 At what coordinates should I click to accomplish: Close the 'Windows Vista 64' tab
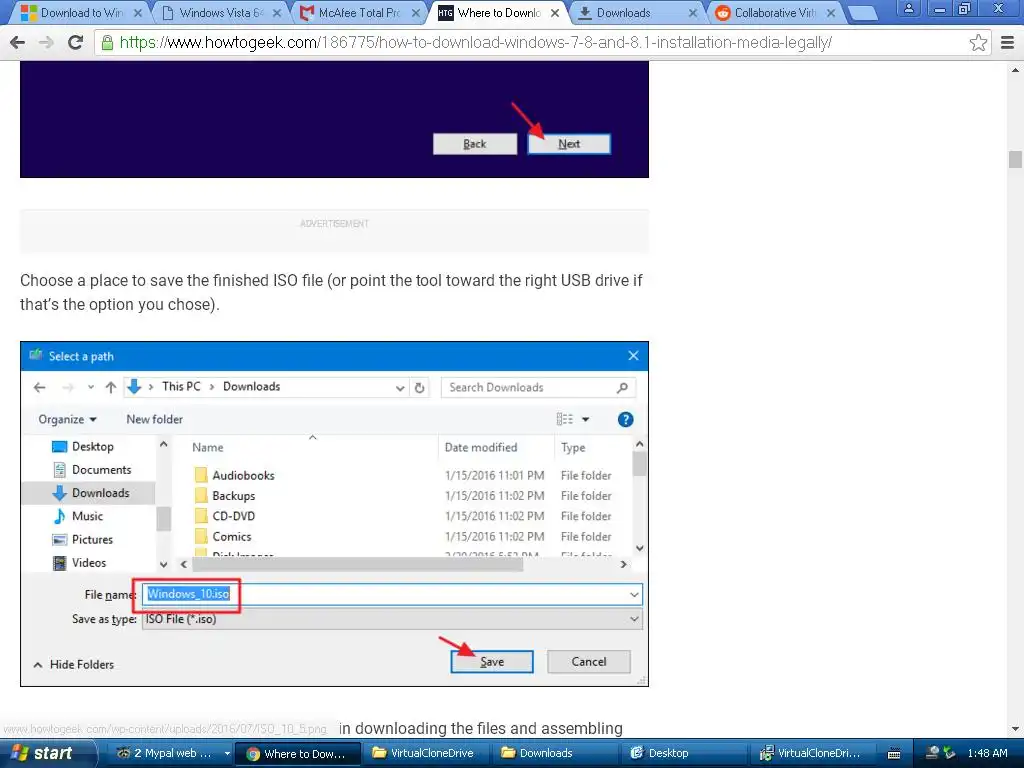(277, 12)
